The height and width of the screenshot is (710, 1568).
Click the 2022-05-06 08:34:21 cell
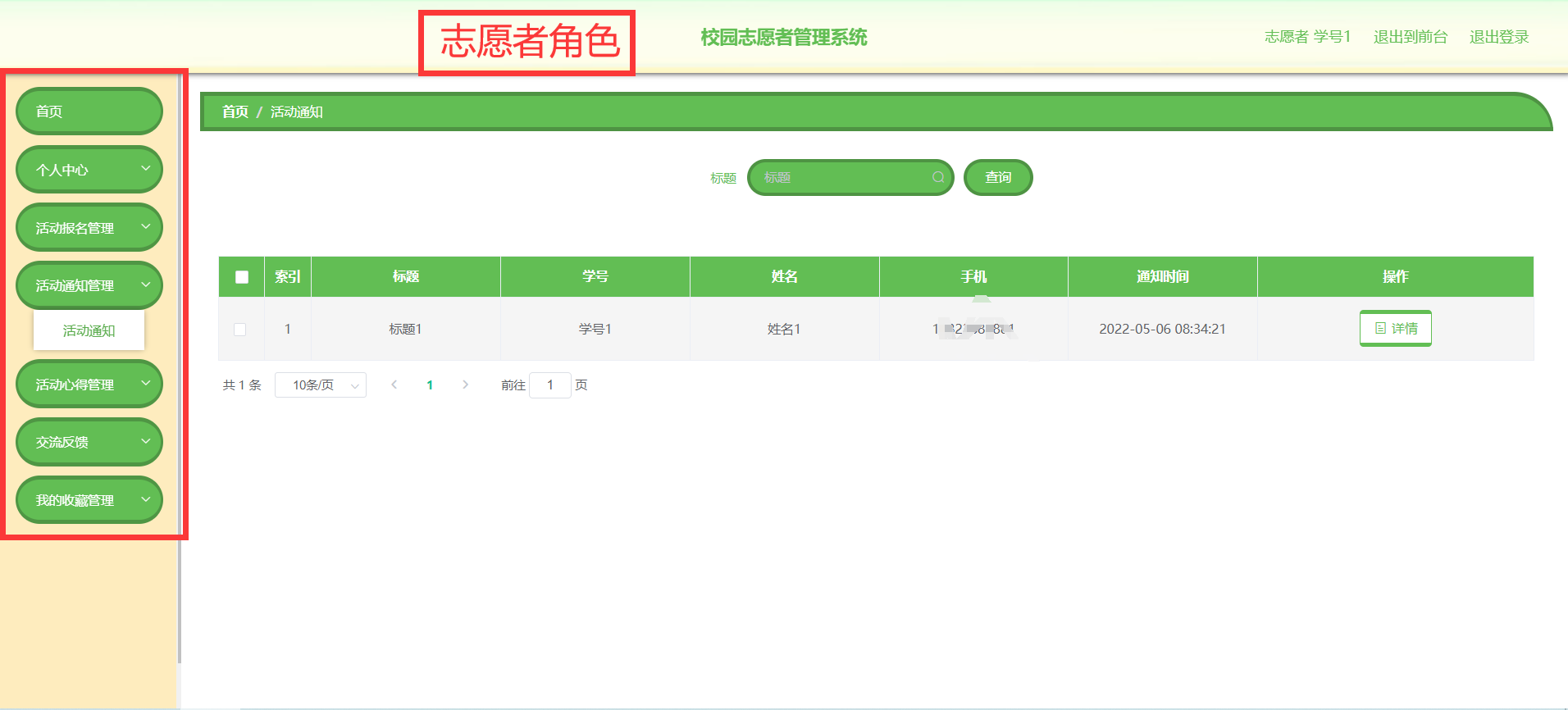pos(1163,329)
